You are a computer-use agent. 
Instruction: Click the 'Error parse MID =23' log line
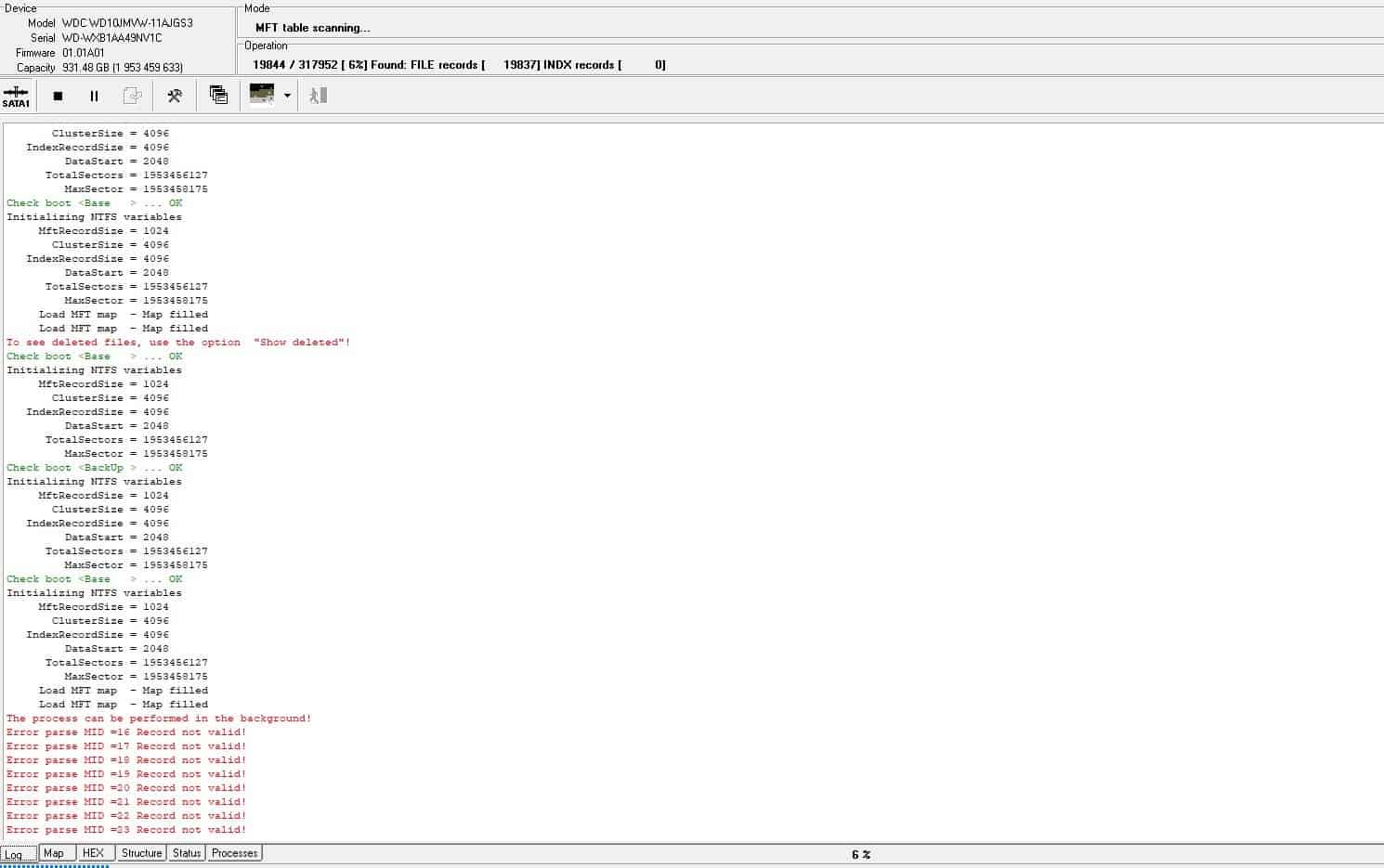pos(126,830)
